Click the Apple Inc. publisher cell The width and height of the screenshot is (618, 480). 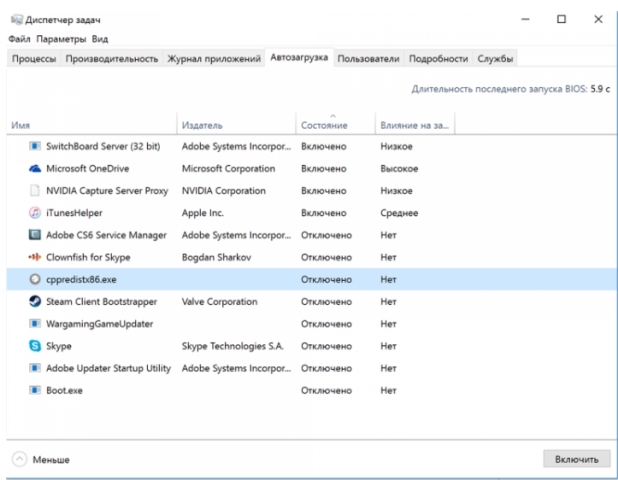[x=203, y=213]
